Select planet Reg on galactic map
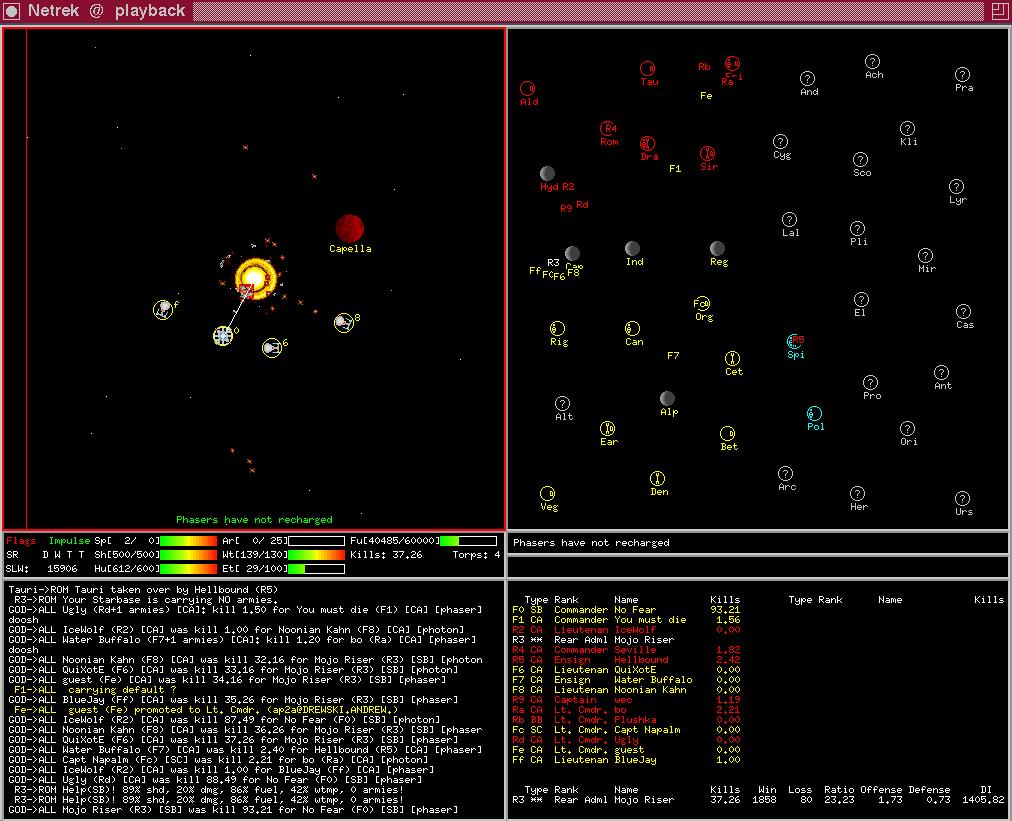The height and width of the screenshot is (821, 1012). tap(717, 248)
